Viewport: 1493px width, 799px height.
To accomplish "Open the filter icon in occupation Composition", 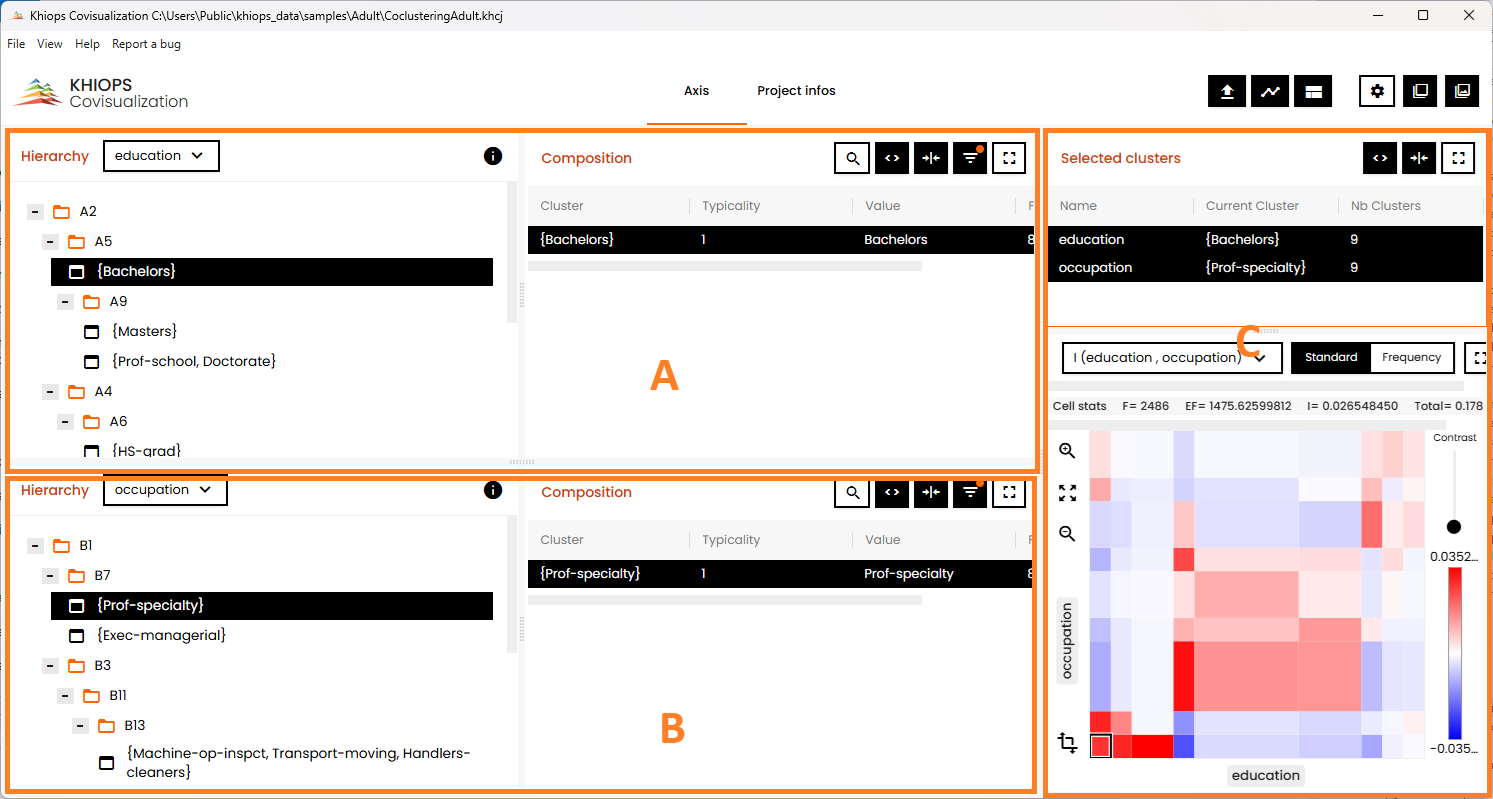I will pyautogui.click(x=970, y=492).
